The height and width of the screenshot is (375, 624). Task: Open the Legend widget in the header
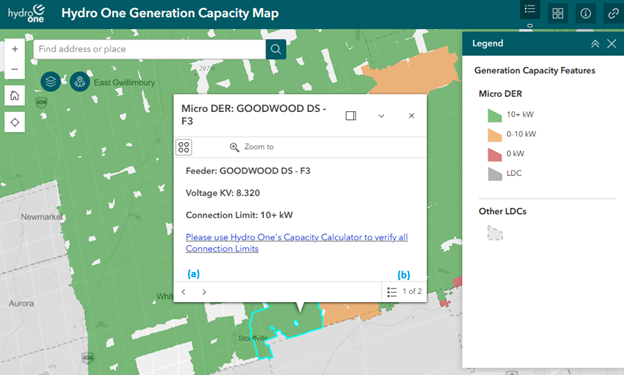[530, 9]
